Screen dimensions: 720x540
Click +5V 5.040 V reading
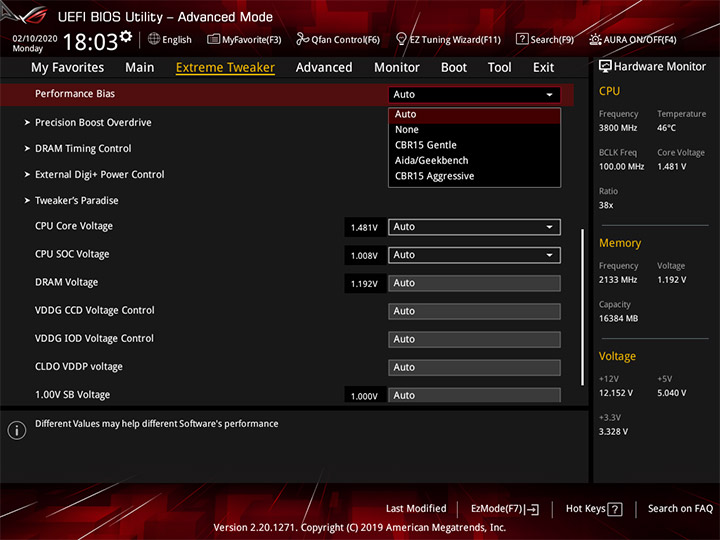pos(672,393)
